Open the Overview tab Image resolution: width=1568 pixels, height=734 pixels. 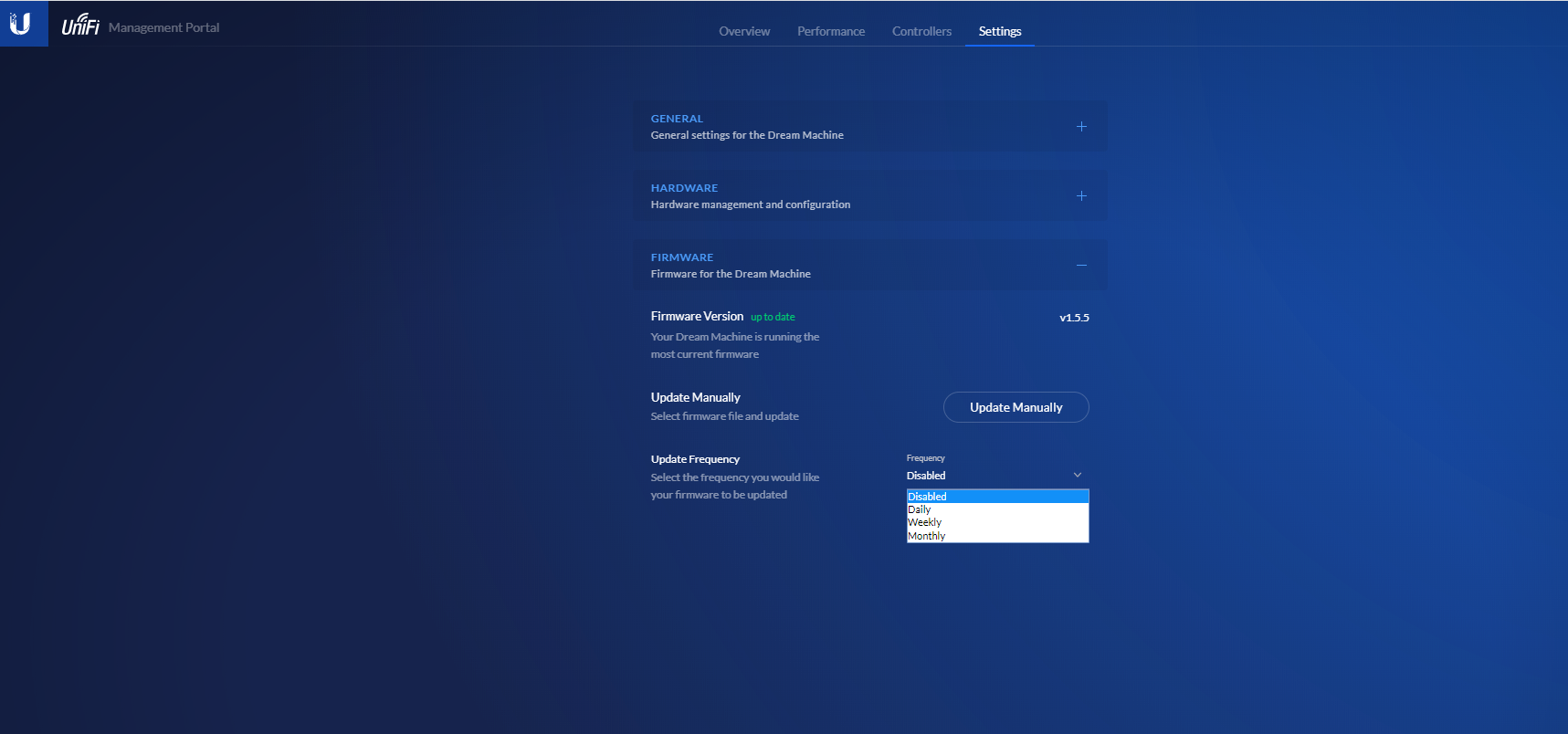click(744, 31)
